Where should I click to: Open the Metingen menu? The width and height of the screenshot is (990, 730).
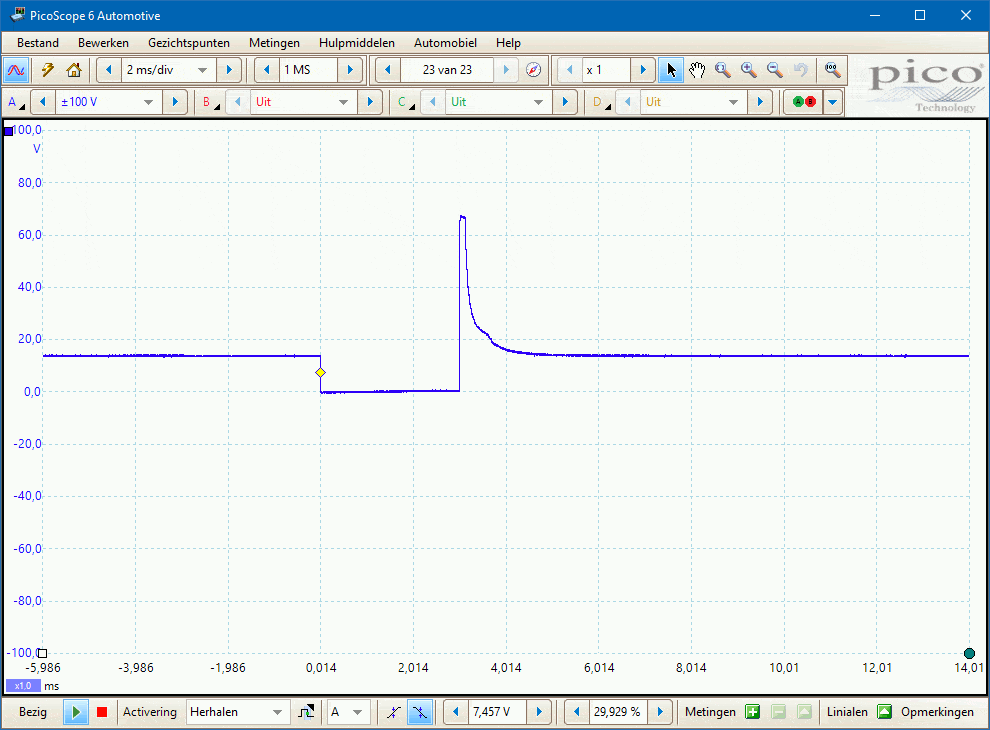point(274,43)
